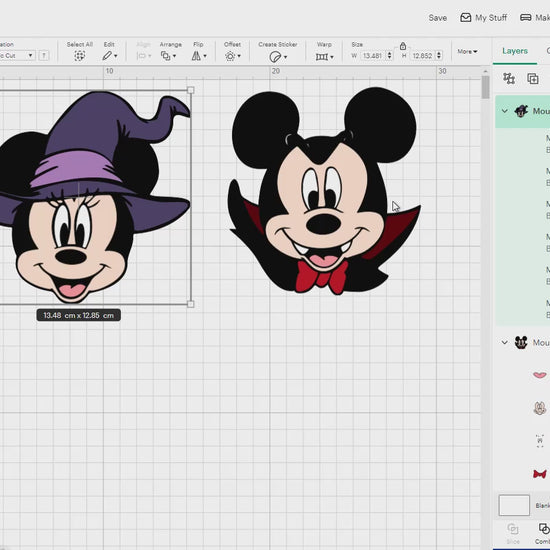Click the height value field

423,55
